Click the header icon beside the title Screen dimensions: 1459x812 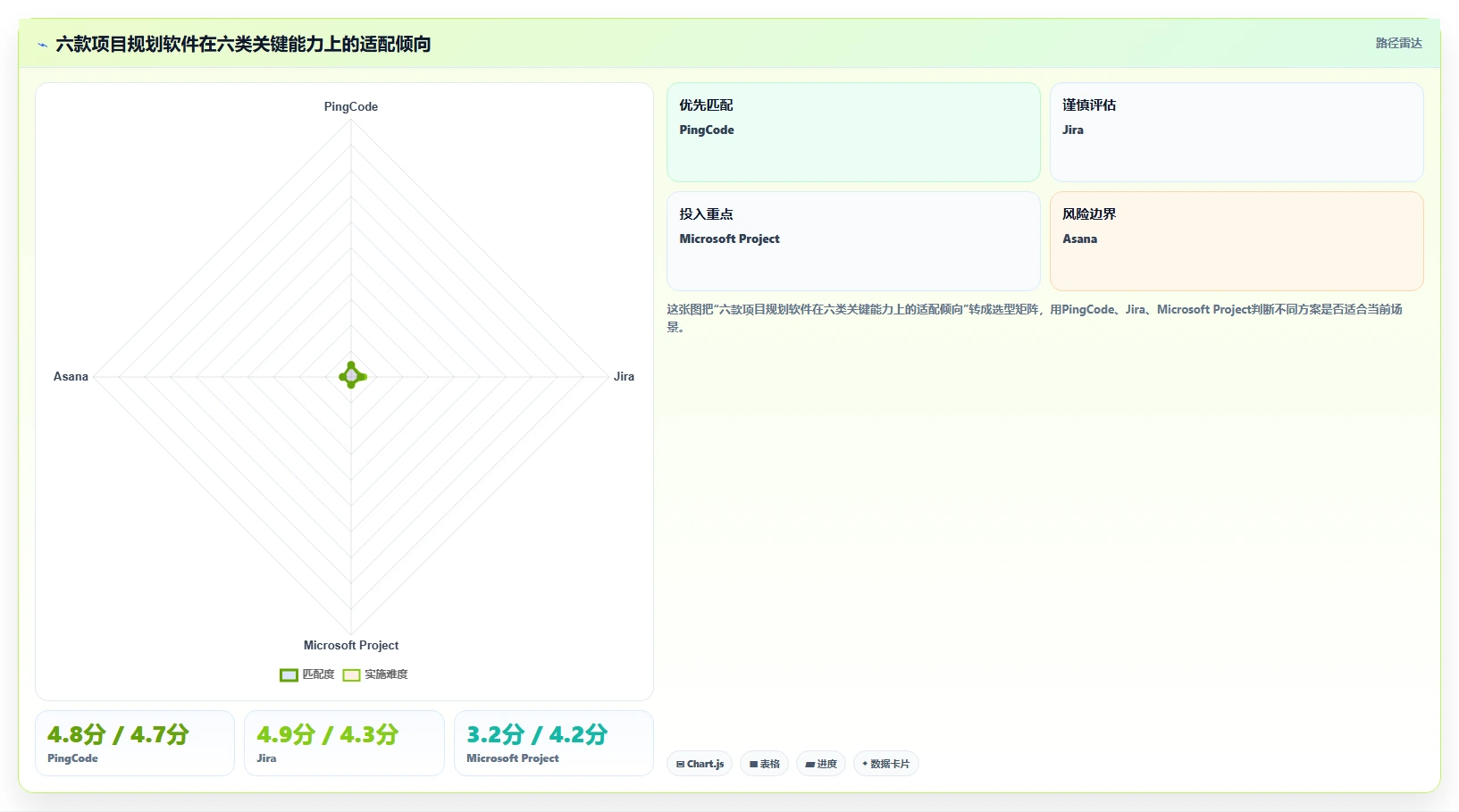[x=42, y=45]
